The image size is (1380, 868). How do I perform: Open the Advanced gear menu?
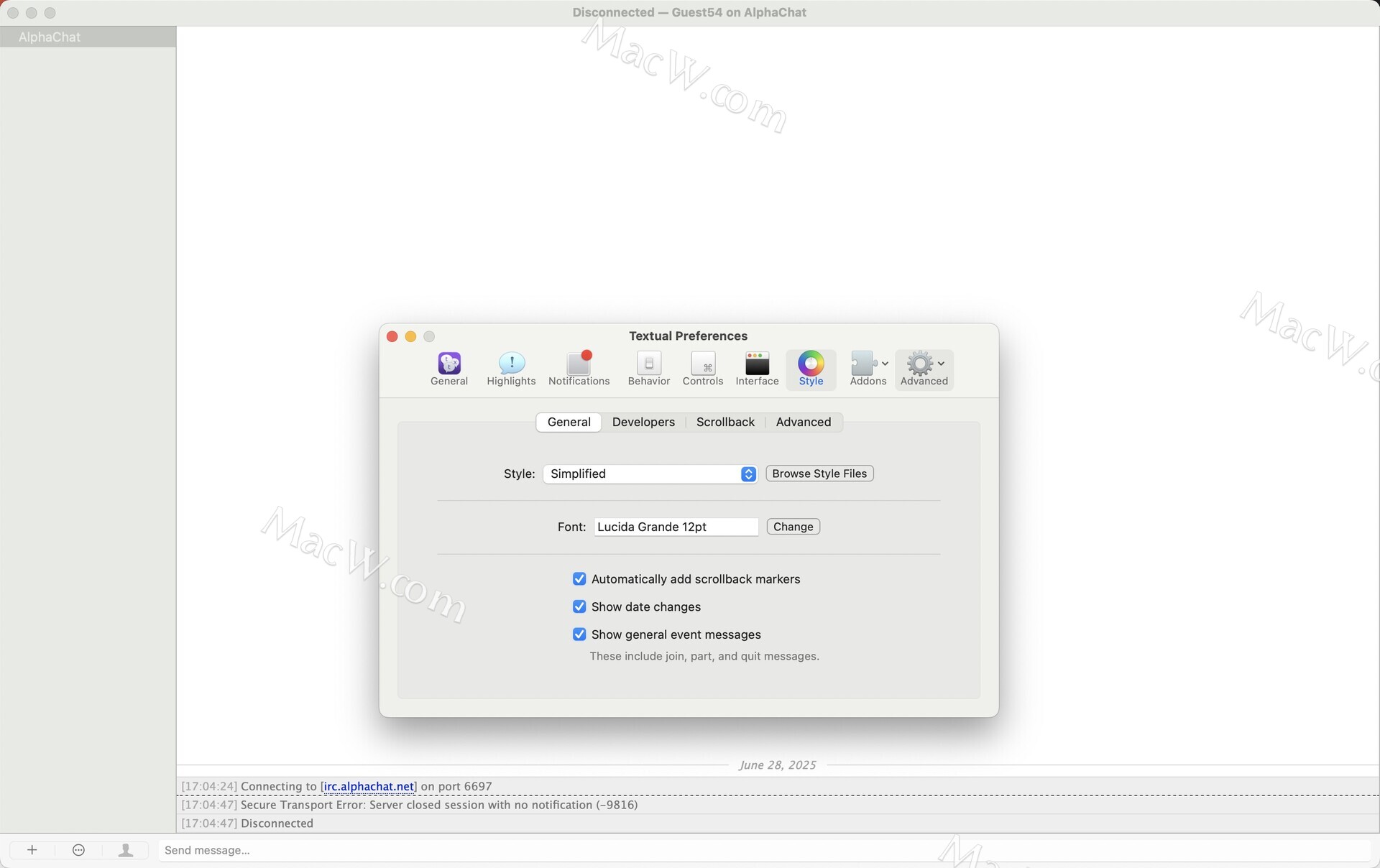pos(924,369)
